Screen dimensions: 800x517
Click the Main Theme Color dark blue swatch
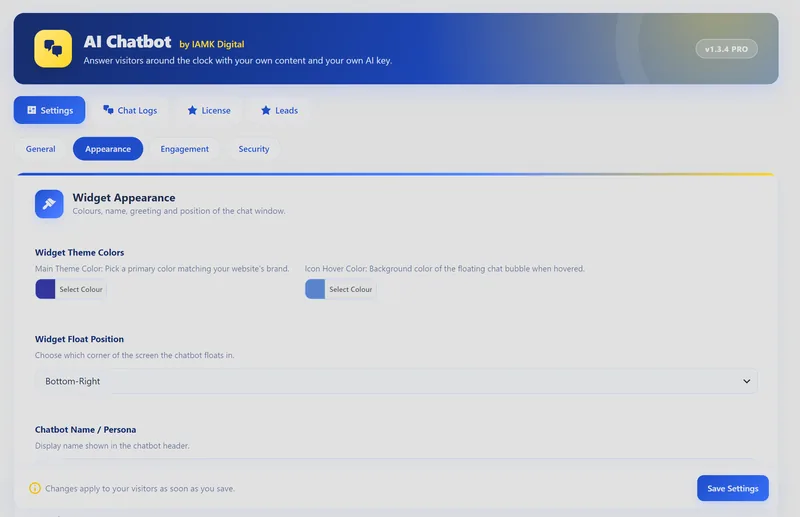pos(45,289)
